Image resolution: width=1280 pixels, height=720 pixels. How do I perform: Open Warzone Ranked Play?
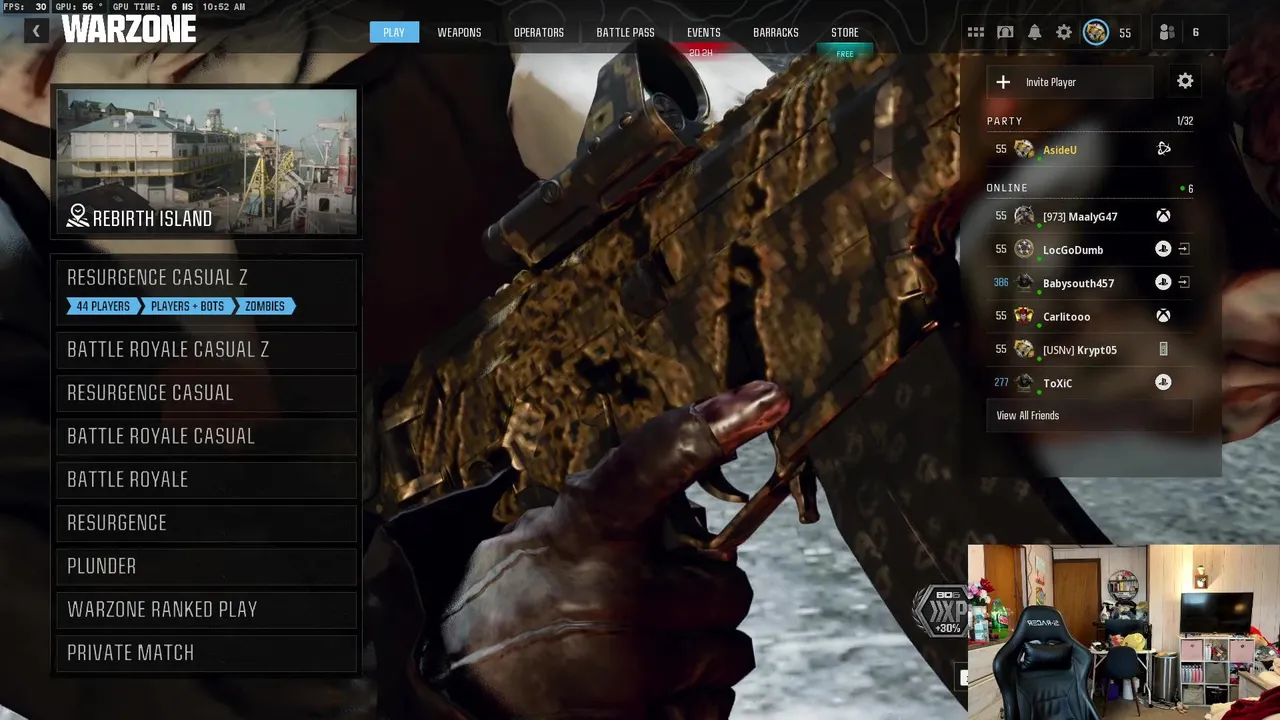[x=206, y=609]
